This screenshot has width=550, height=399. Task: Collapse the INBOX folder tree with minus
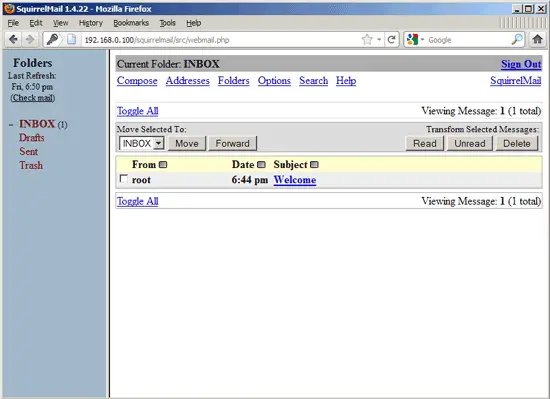[x=11, y=125]
